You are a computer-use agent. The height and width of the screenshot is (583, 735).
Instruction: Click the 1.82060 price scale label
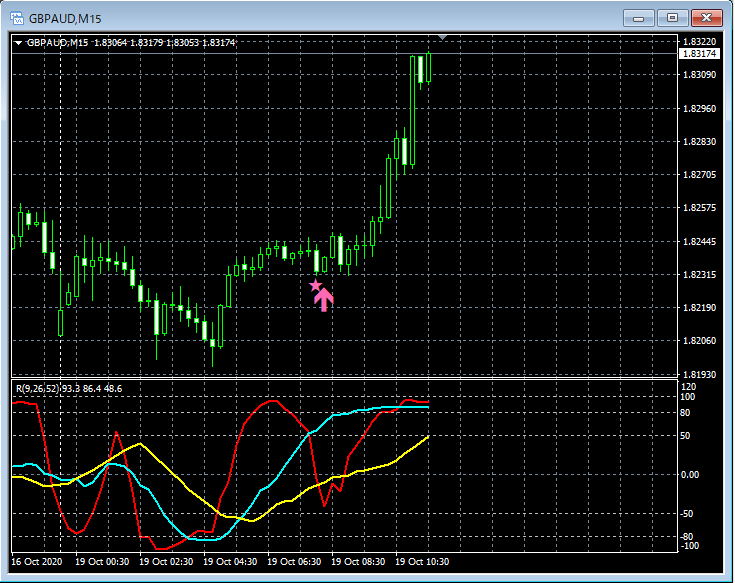coord(700,341)
